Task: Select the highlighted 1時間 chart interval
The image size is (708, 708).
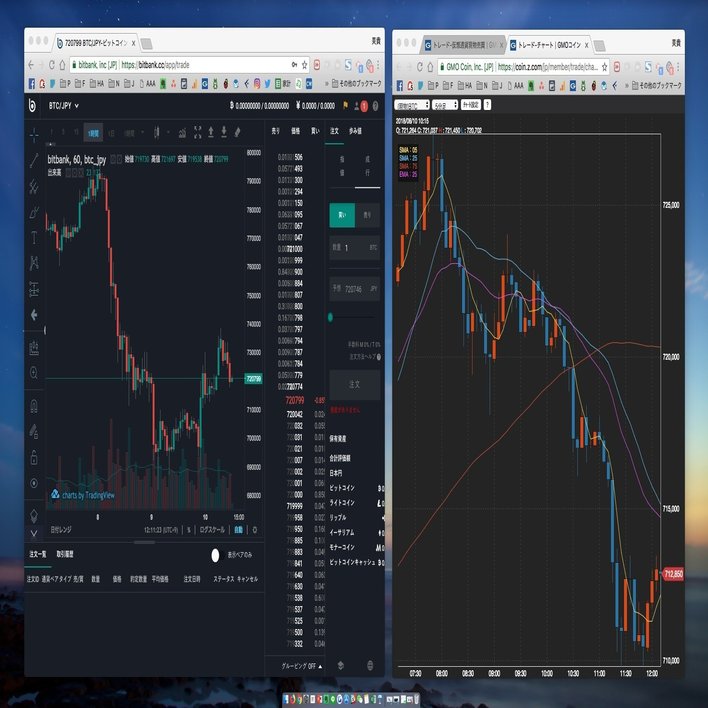Action: (93, 133)
